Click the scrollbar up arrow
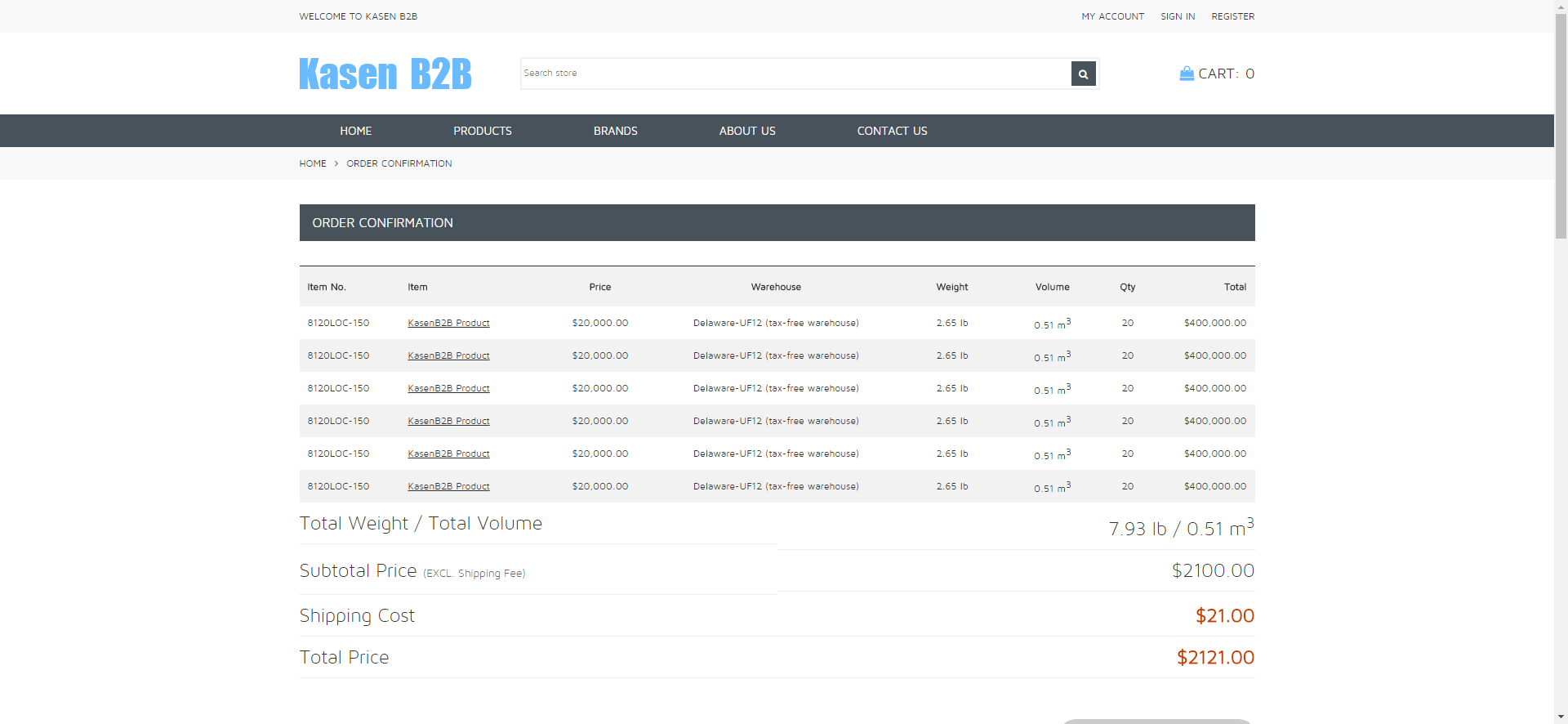This screenshot has width=1568, height=724. 1561,7
